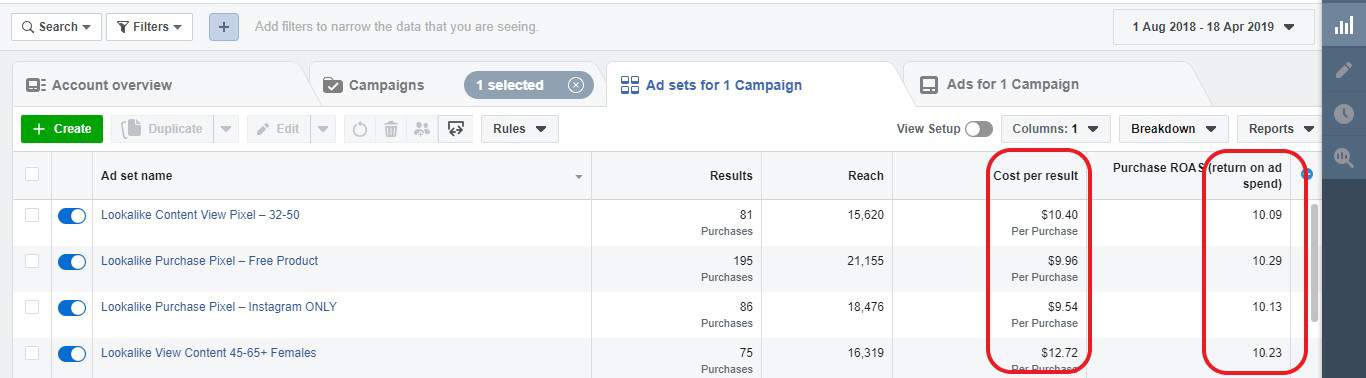Click the trash delete icon

tap(391, 129)
